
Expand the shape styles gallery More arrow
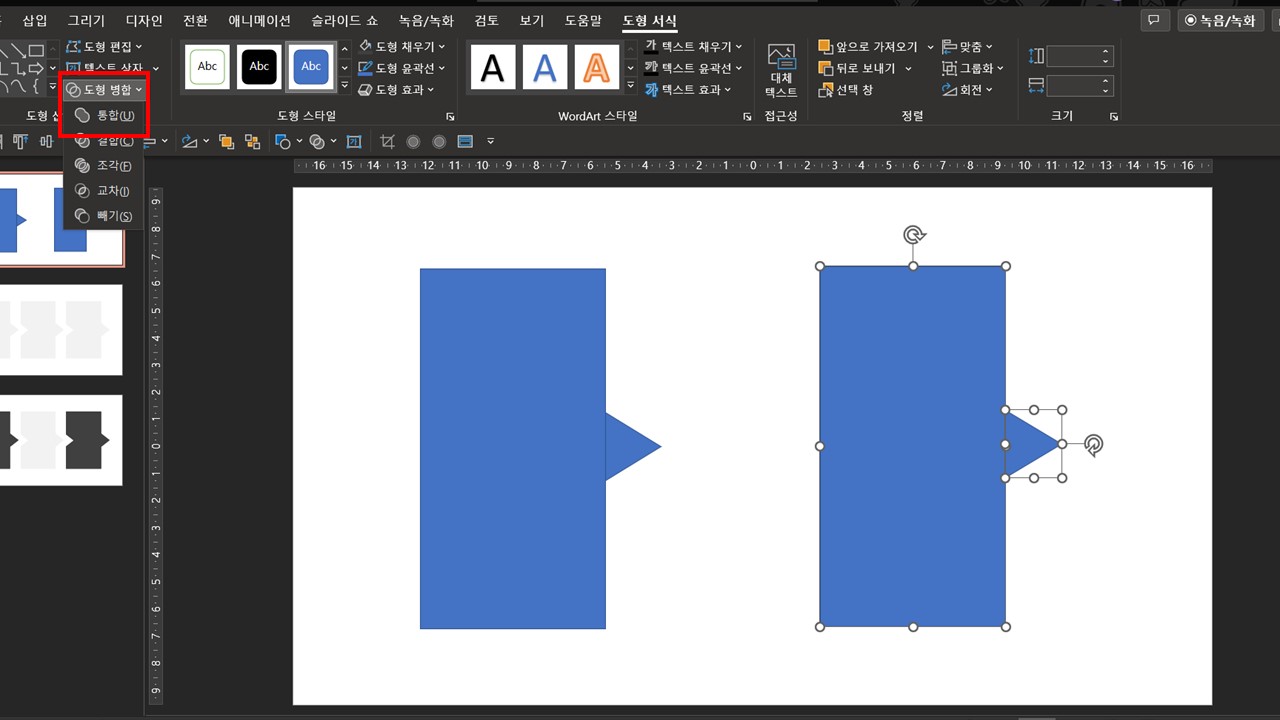(x=345, y=86)
